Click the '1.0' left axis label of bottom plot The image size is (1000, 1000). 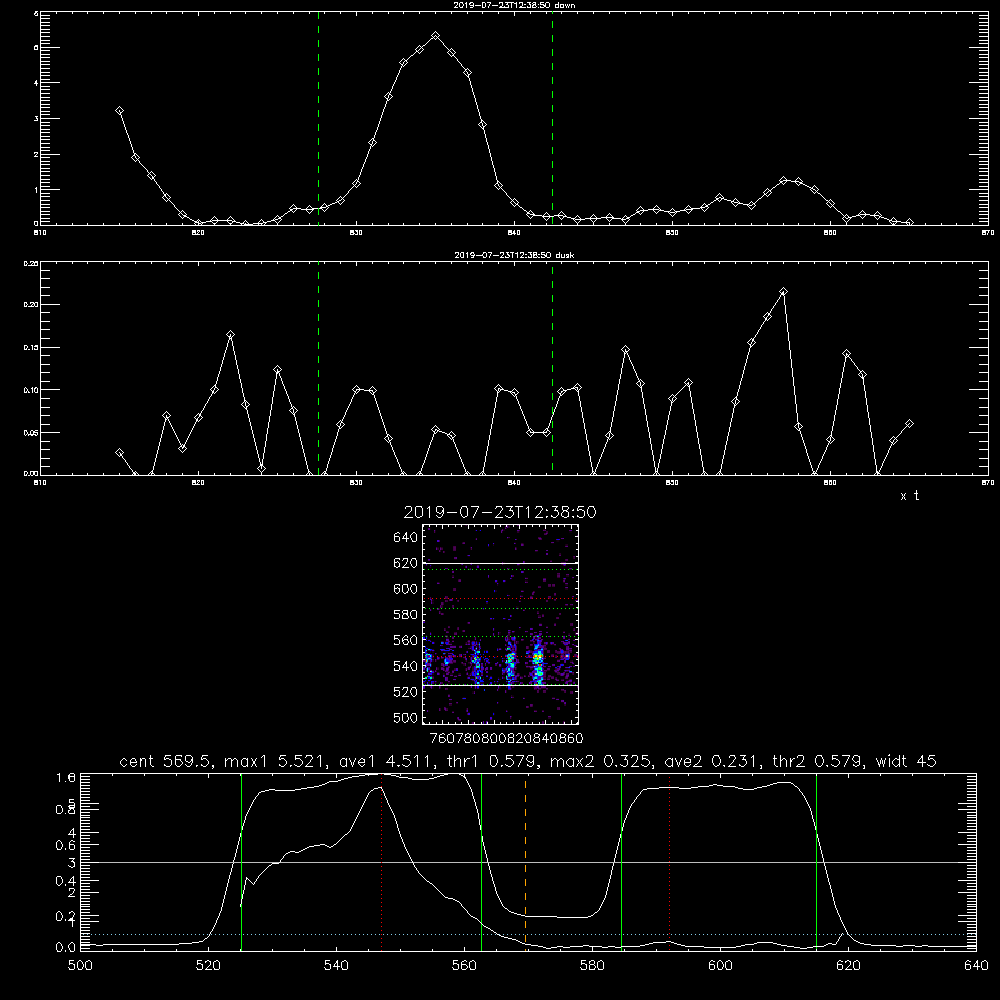[66, 777]
